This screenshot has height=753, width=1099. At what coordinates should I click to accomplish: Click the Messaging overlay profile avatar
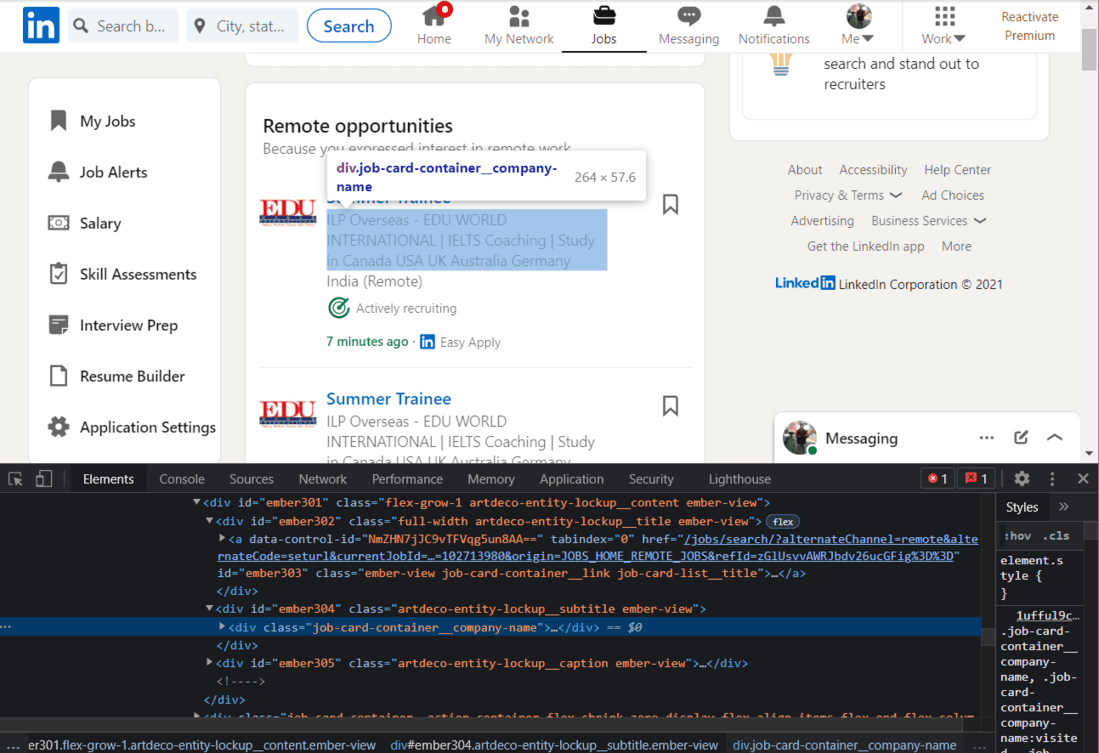pyautogui.click(x=800, y=438)
